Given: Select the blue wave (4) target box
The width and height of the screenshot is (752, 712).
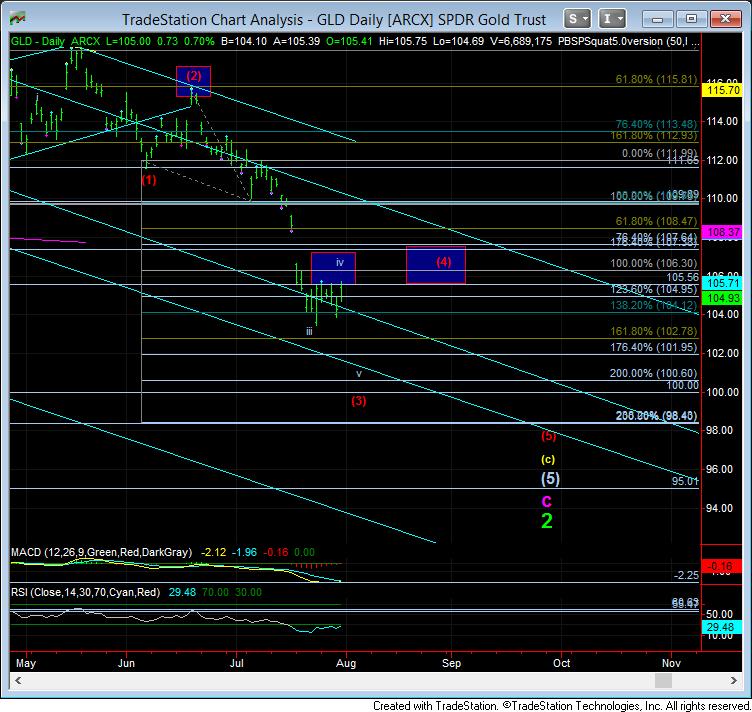Looking at the screenshot, I should 435,265.
